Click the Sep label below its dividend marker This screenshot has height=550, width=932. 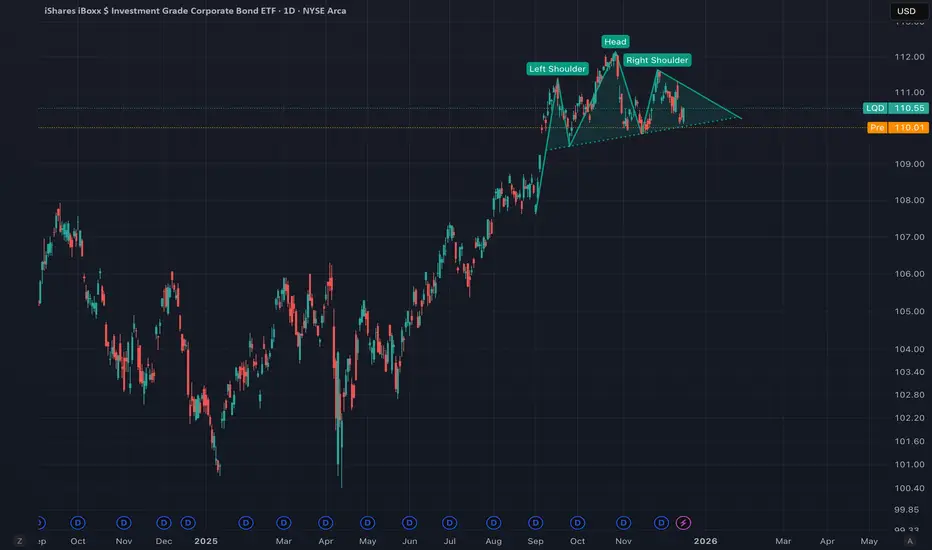536,541
